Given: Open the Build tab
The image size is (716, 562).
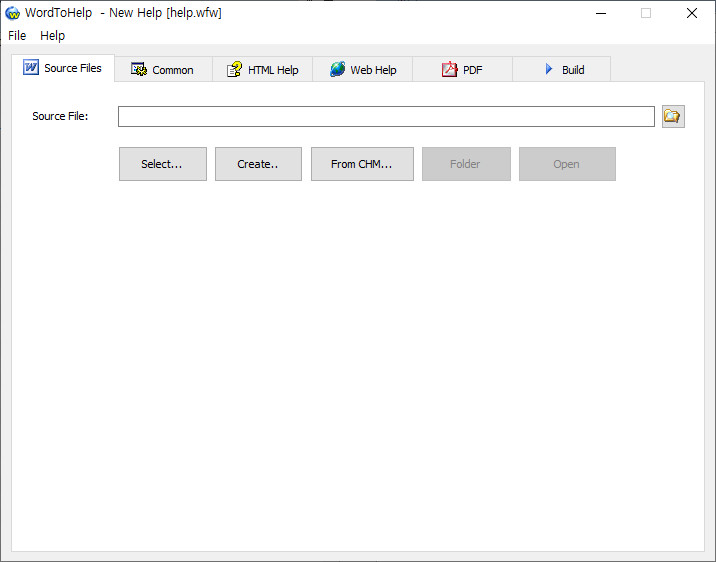Looking at the screenshot, I should [562, 70].
